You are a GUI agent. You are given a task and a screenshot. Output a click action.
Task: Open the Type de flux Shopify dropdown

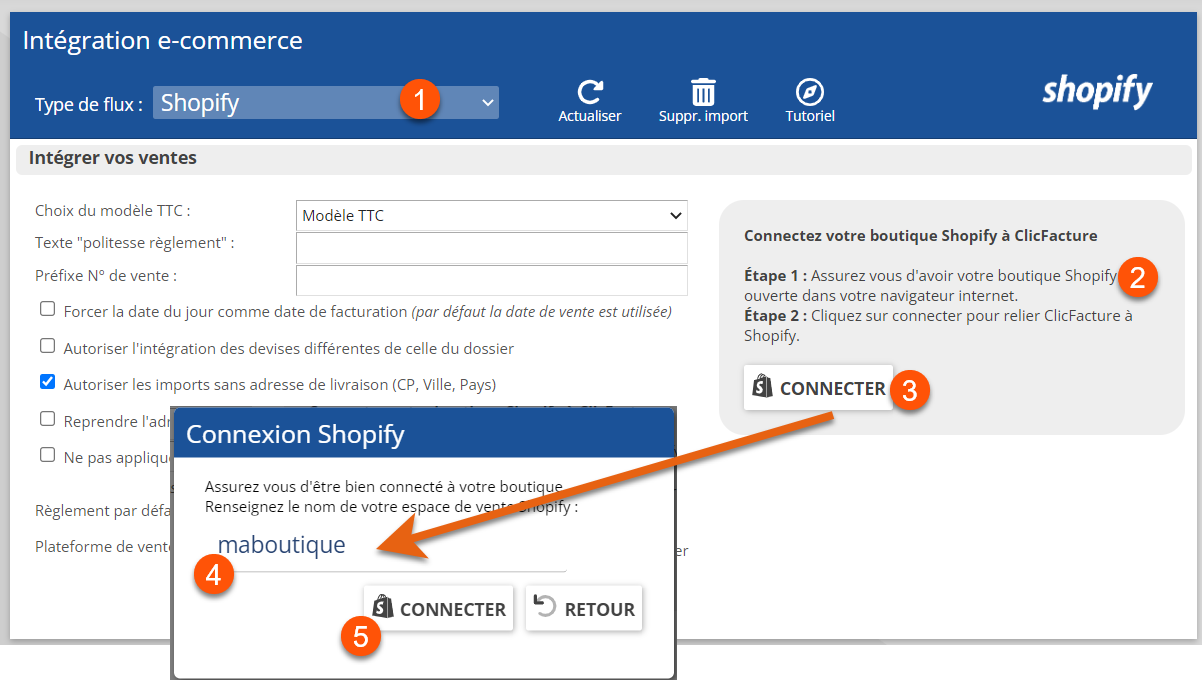coord(326,102)
